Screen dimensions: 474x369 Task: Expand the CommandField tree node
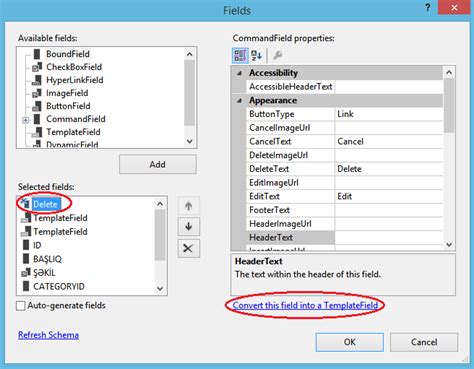[26, 120]
